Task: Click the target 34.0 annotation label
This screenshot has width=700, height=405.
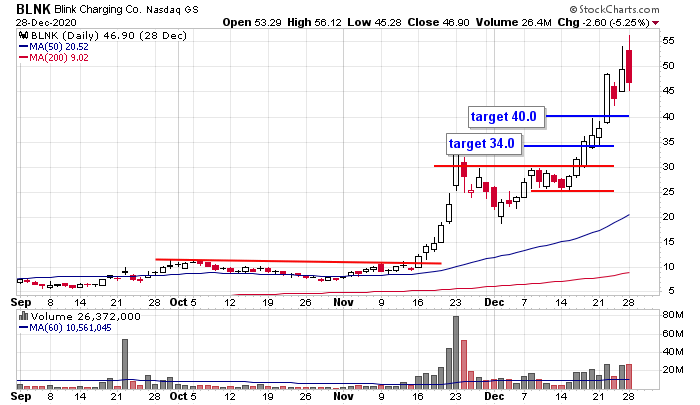Action: click(x=484, y=144)
